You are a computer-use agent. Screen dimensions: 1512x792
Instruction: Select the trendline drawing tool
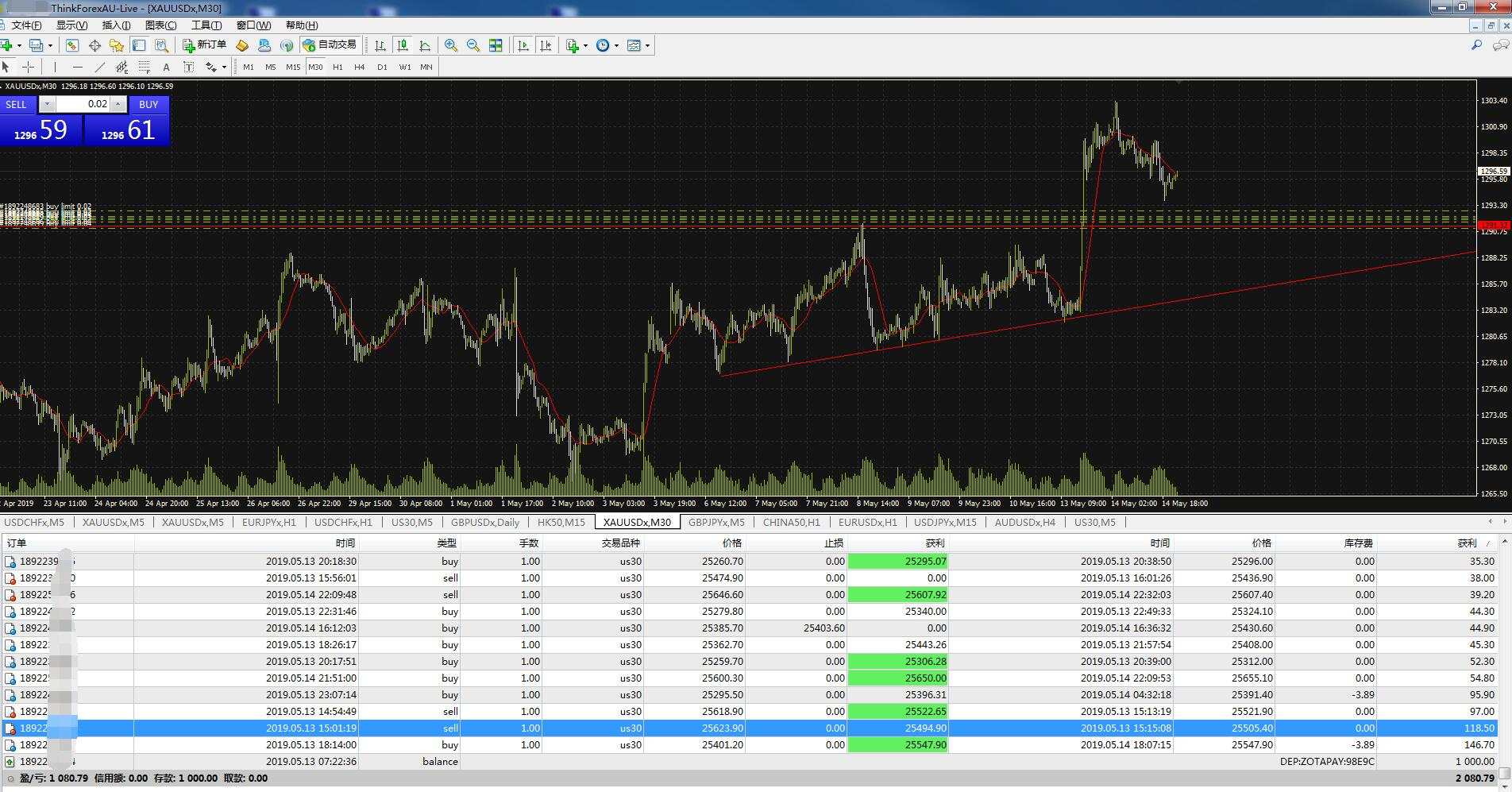pos(99,67)
